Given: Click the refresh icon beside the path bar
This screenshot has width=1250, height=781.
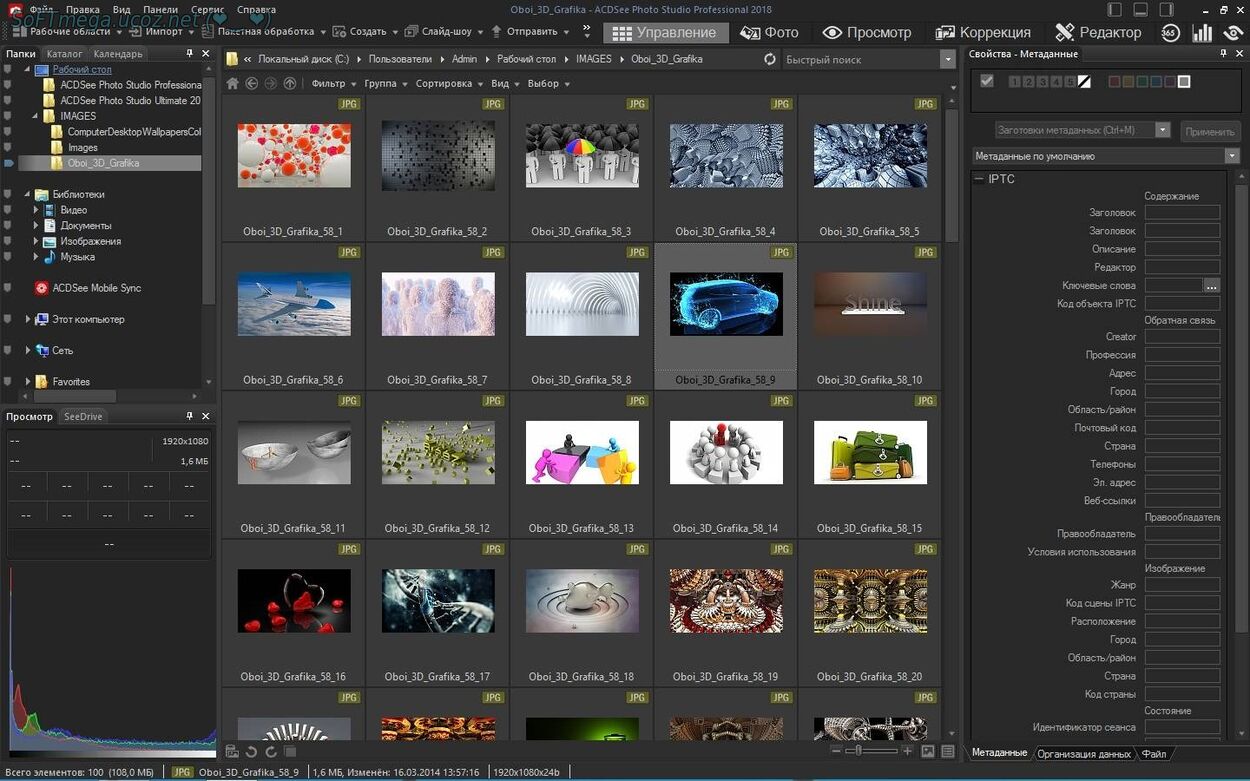Looking at the screenshot, I should pos(769,59).
